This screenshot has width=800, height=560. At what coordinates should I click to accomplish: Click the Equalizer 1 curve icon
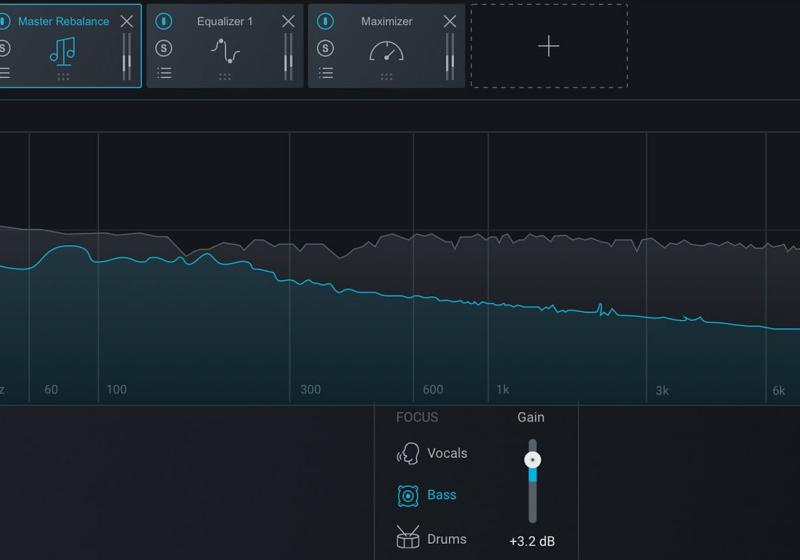point(225,51)
